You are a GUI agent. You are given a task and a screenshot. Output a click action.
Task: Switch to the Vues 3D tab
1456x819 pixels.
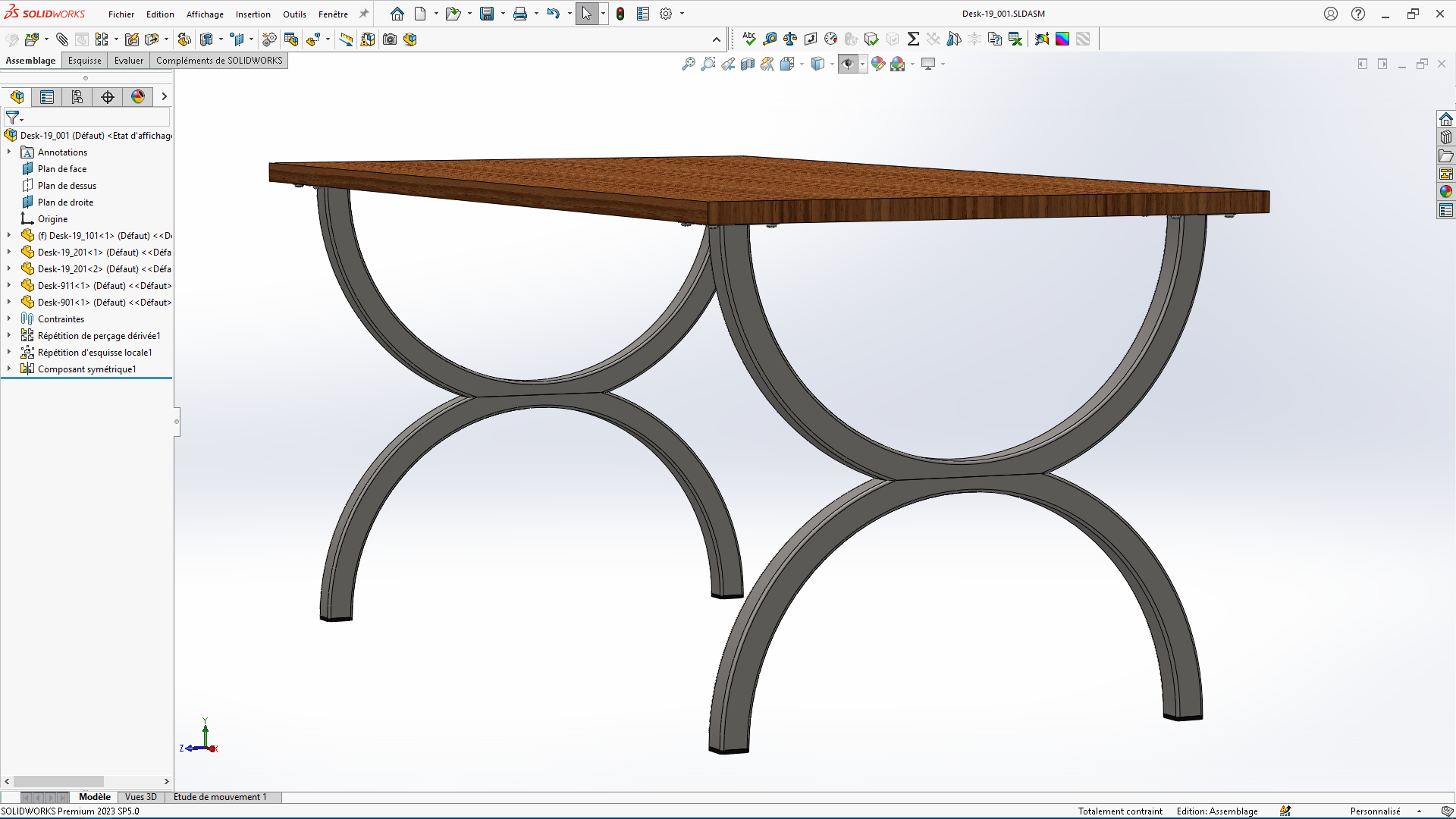(x=141, y=797)
